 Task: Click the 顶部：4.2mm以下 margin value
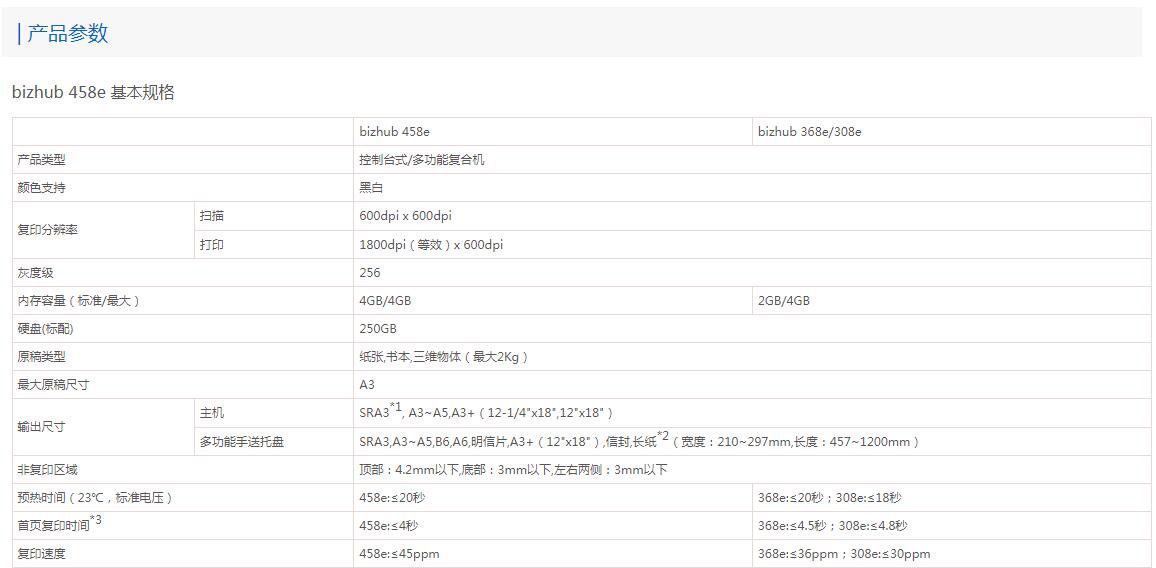(513, 469)
